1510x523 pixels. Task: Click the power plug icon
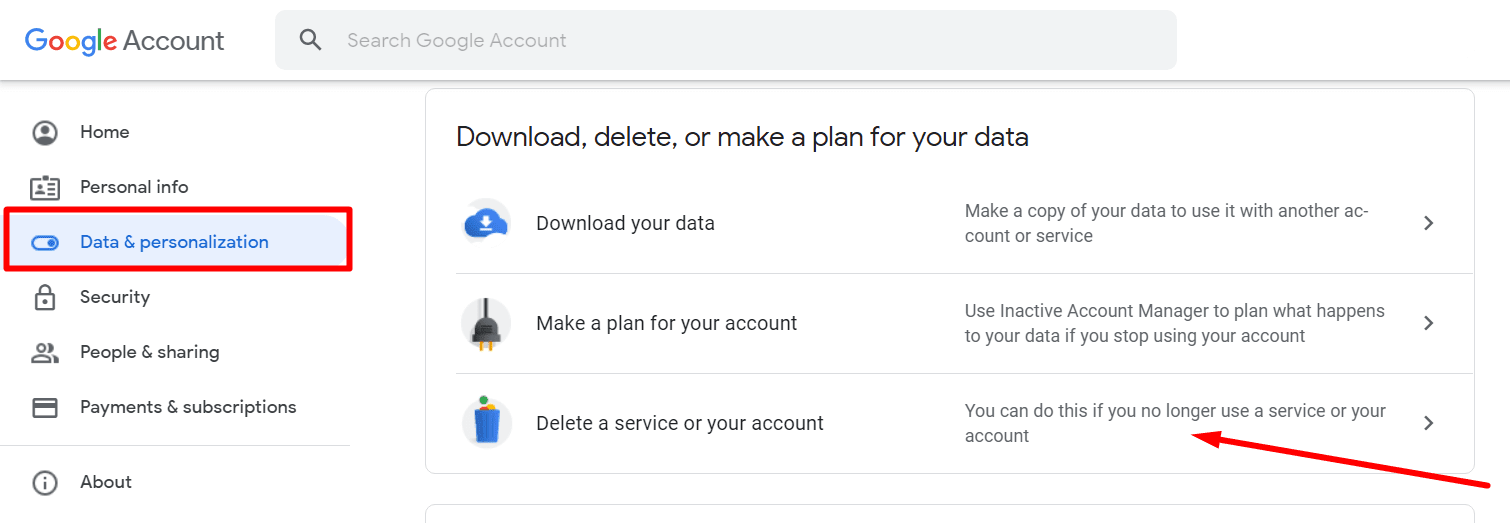coord(486,323)
